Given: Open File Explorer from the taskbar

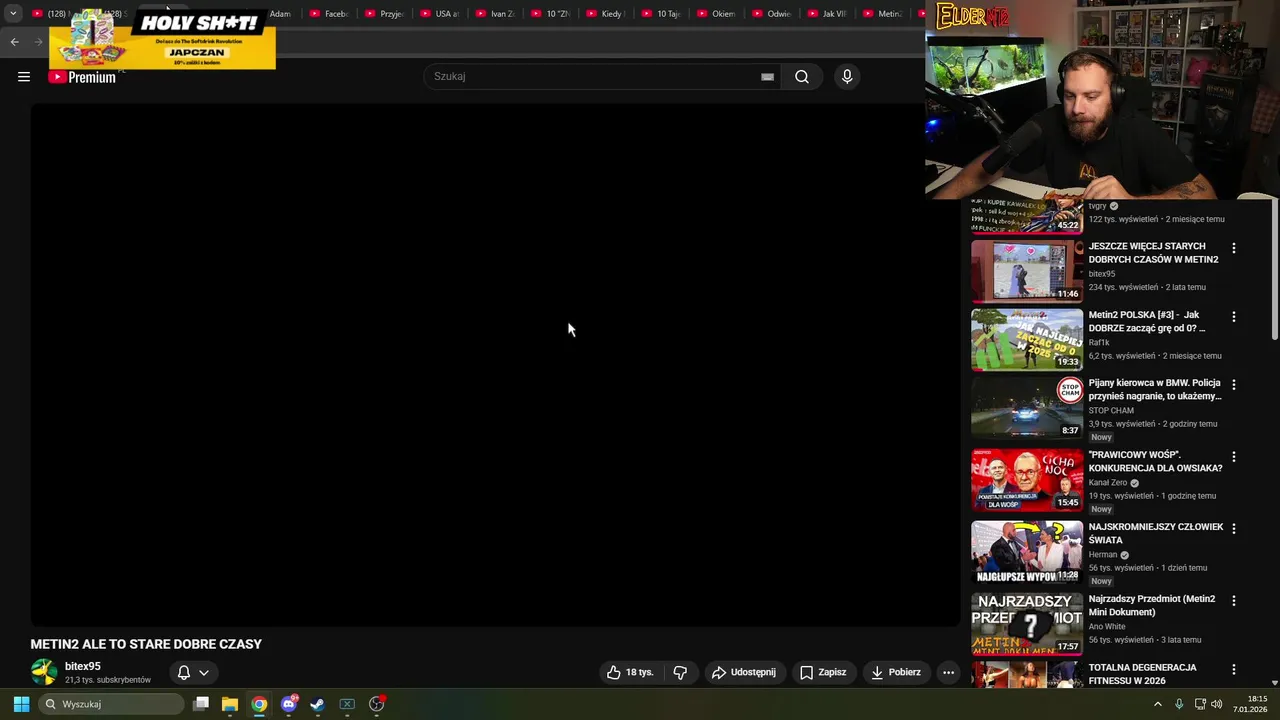Looking at the screenshot, I should coord(230,704).
